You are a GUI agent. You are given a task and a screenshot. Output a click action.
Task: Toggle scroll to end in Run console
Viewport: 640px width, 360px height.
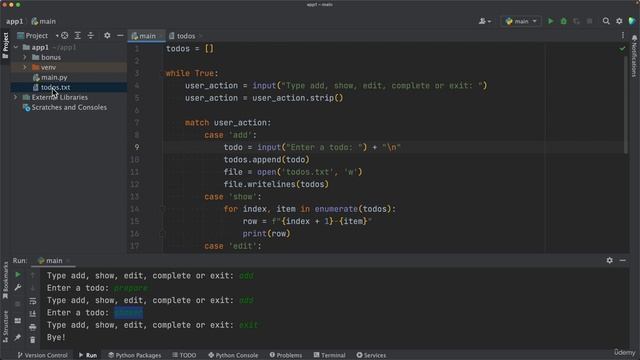pyautogui.click(x=33, y=314)
